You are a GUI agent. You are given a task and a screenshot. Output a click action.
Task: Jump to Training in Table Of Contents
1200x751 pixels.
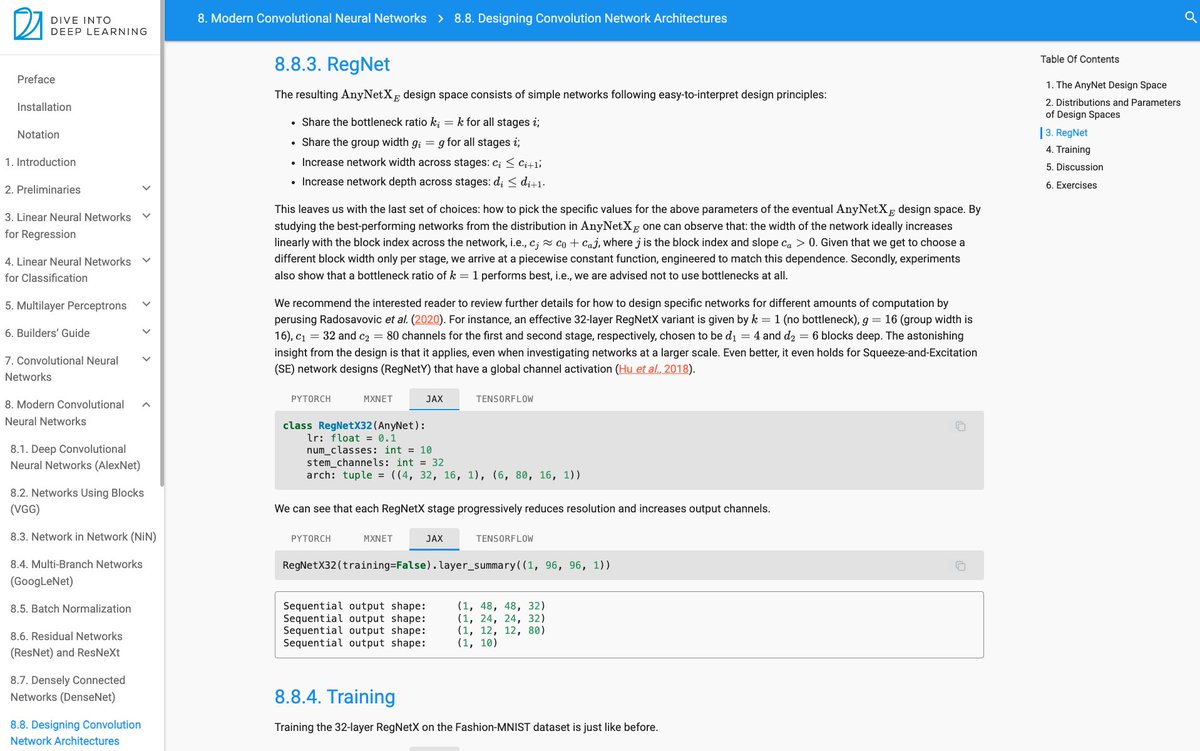pos(1068,149)
